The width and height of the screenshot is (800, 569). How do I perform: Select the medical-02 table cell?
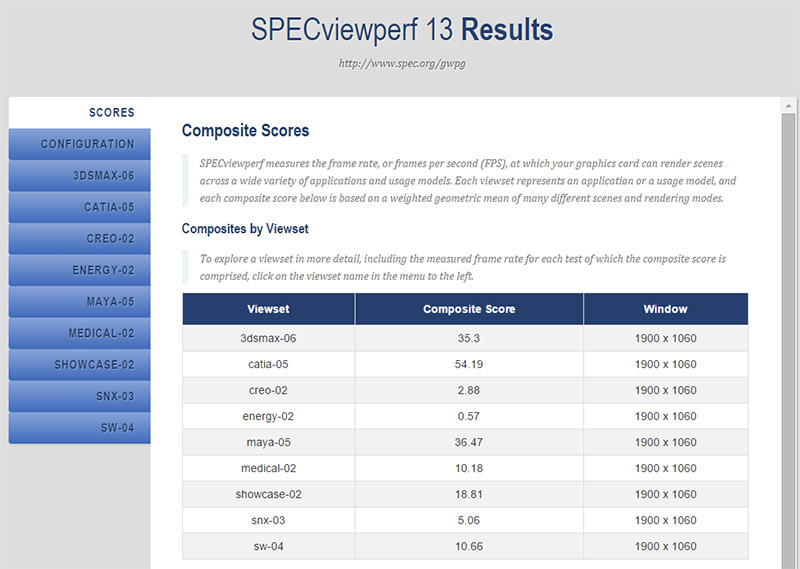pyautogui.click(x=268, y=468)
